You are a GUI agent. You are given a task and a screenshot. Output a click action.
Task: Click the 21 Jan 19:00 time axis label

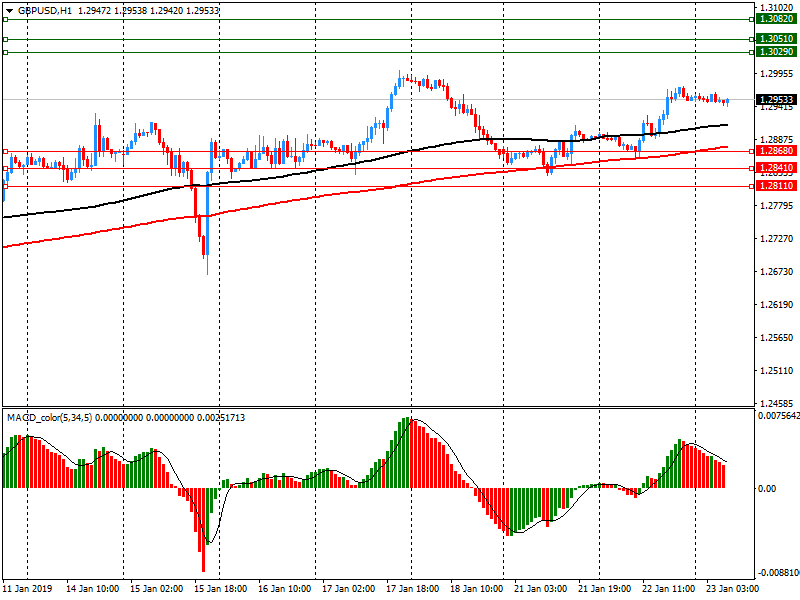click(x=605, y=588)
